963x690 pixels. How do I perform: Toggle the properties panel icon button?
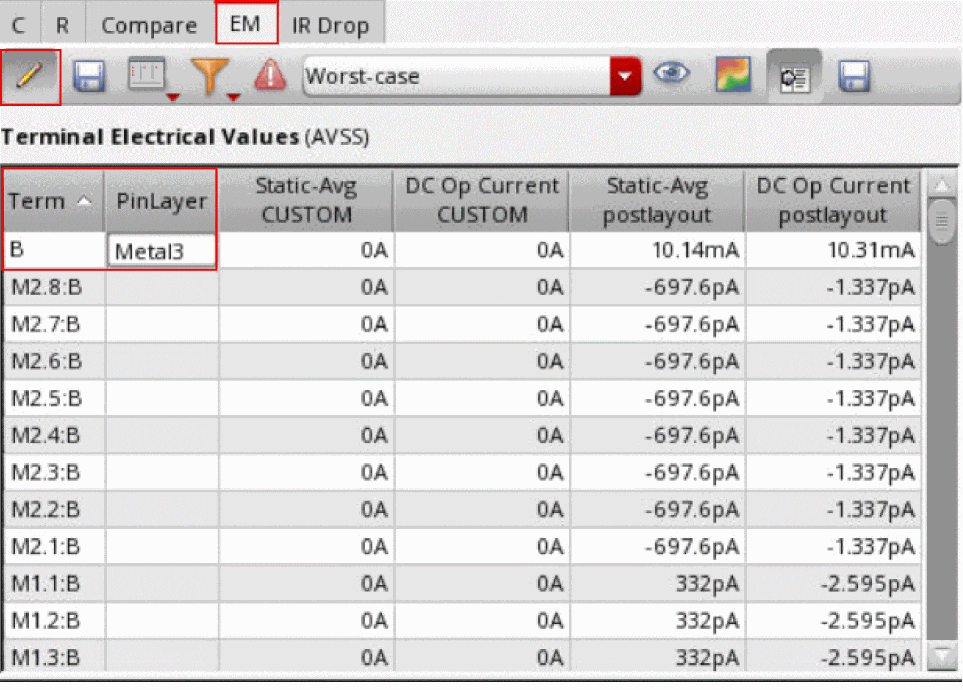pyautogui.click(x=794, y=77)
